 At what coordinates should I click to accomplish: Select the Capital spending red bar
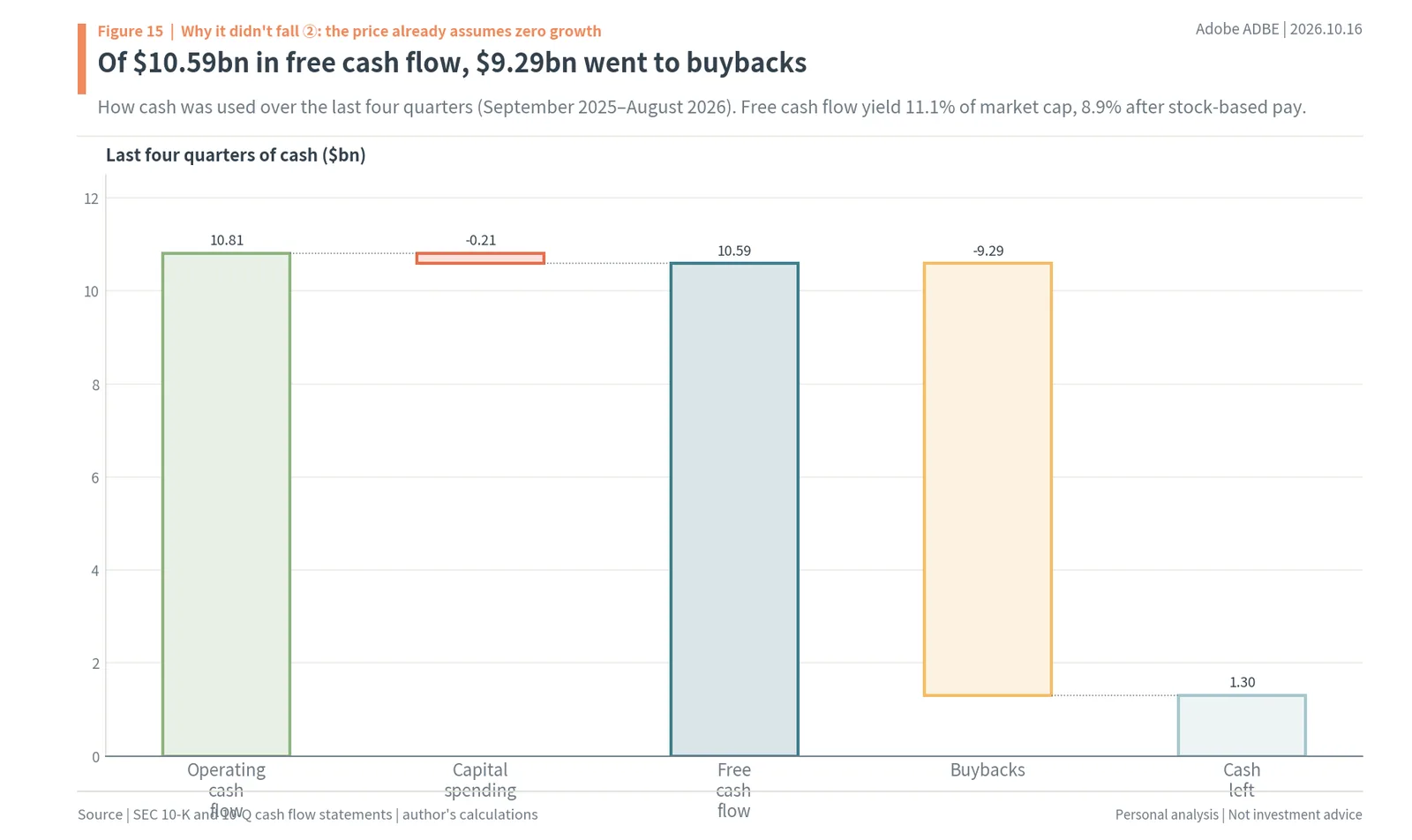pos(480,258)
